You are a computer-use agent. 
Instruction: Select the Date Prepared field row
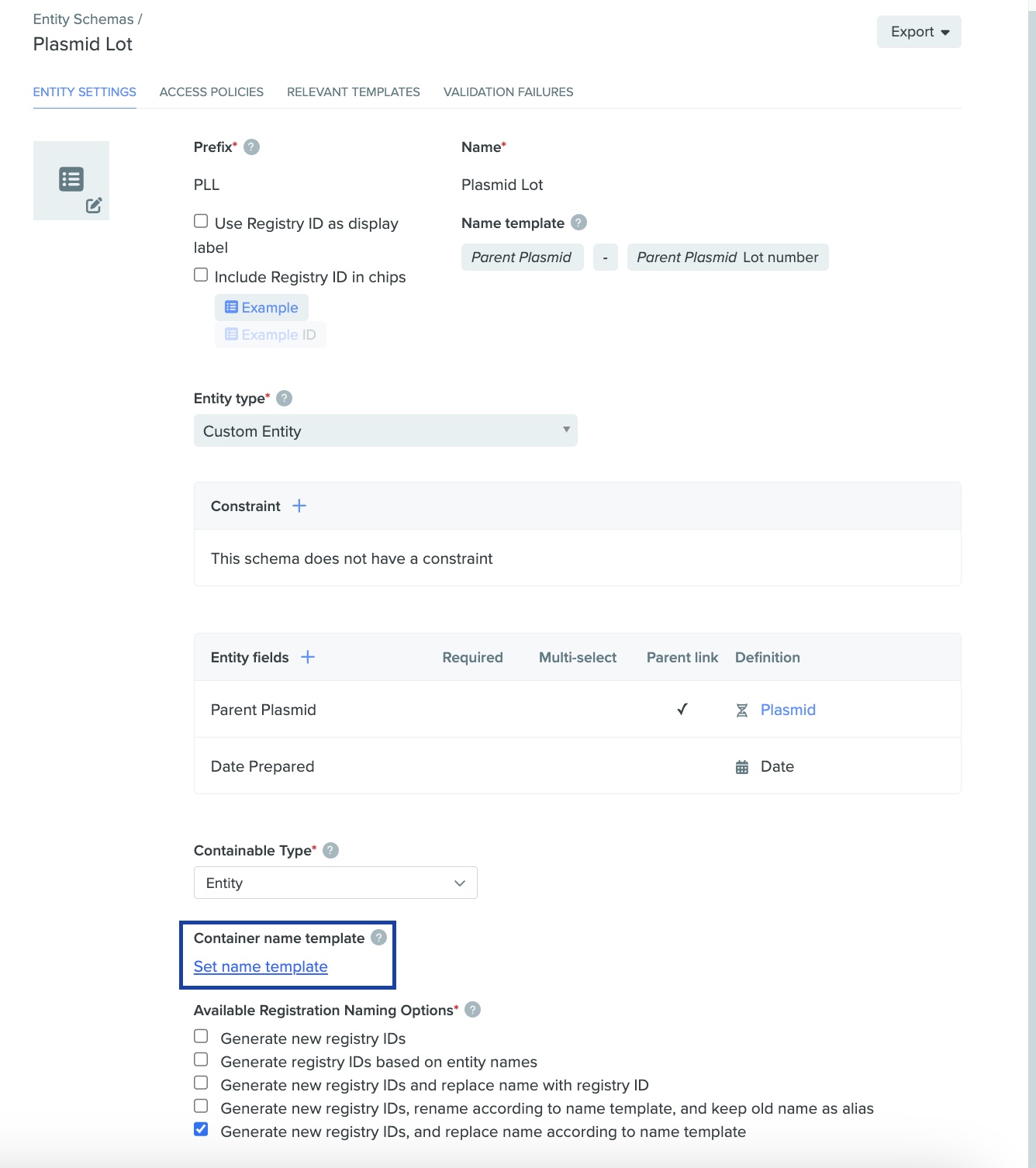578,765
